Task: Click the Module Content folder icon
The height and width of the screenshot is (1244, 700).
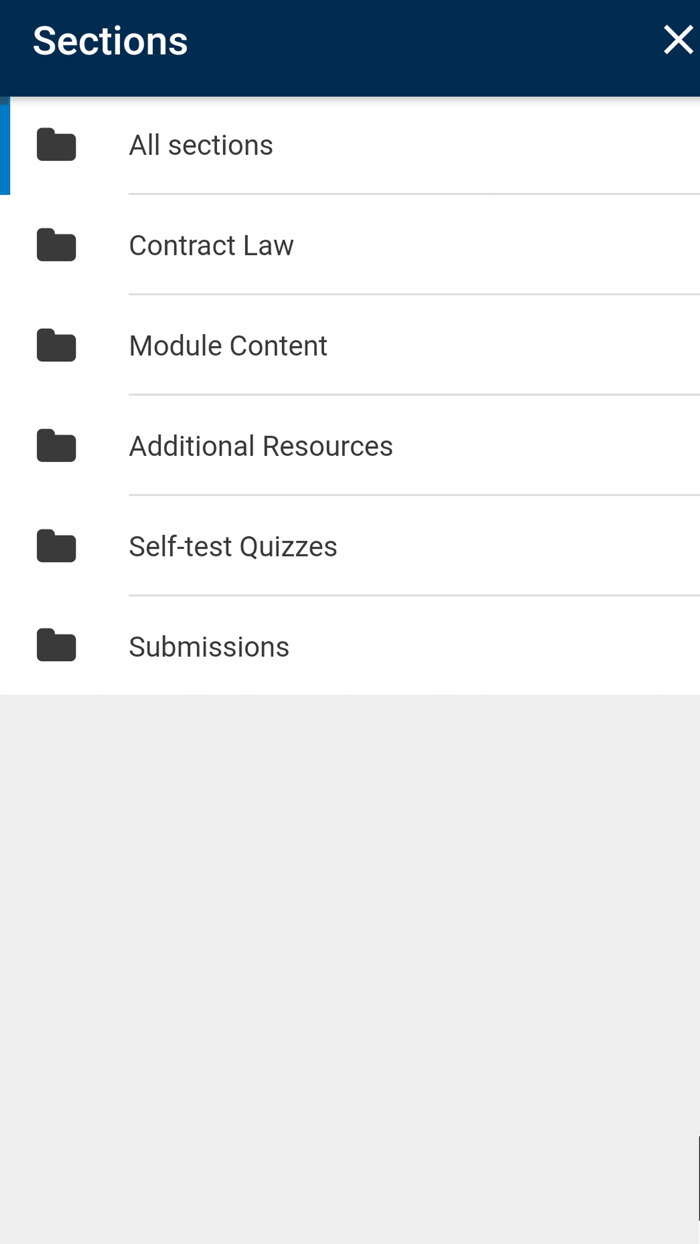Action: [x=56, y=345]
